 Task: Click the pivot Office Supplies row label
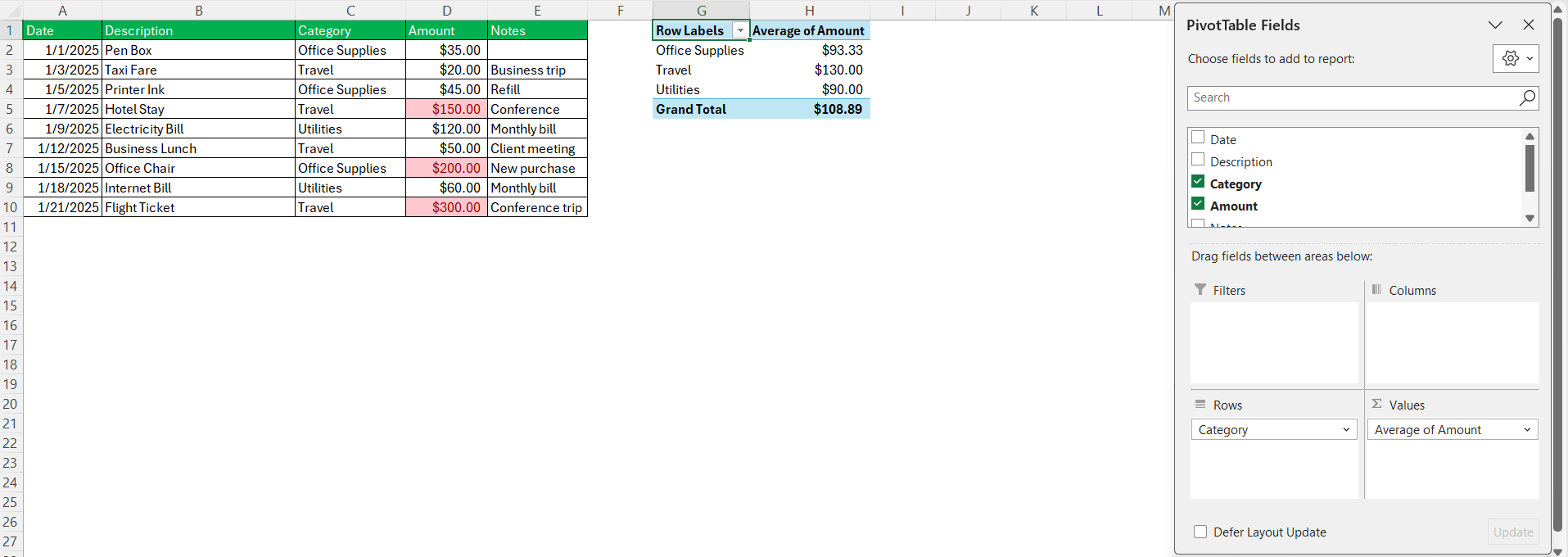tap(701, 50)
